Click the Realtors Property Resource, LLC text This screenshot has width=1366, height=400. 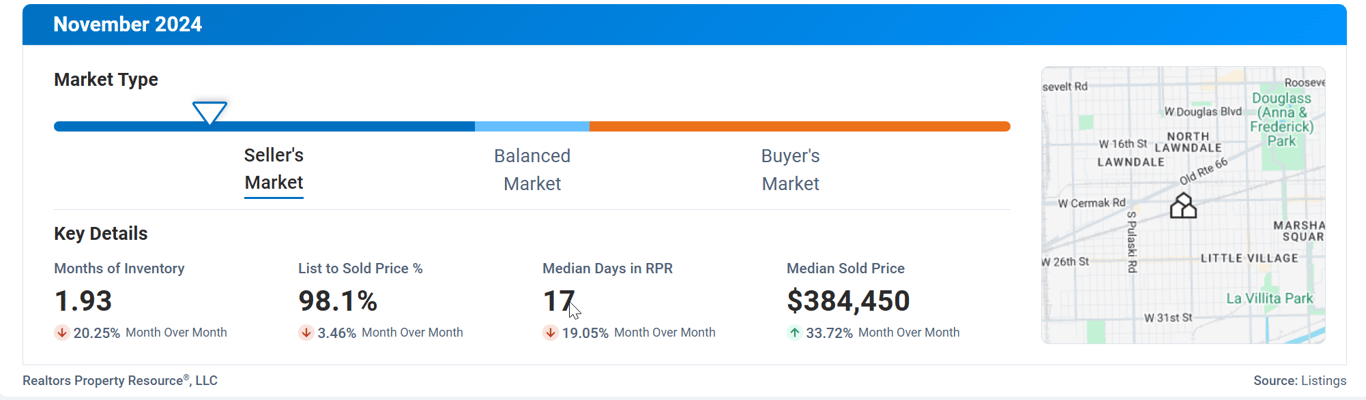point(120,381)
